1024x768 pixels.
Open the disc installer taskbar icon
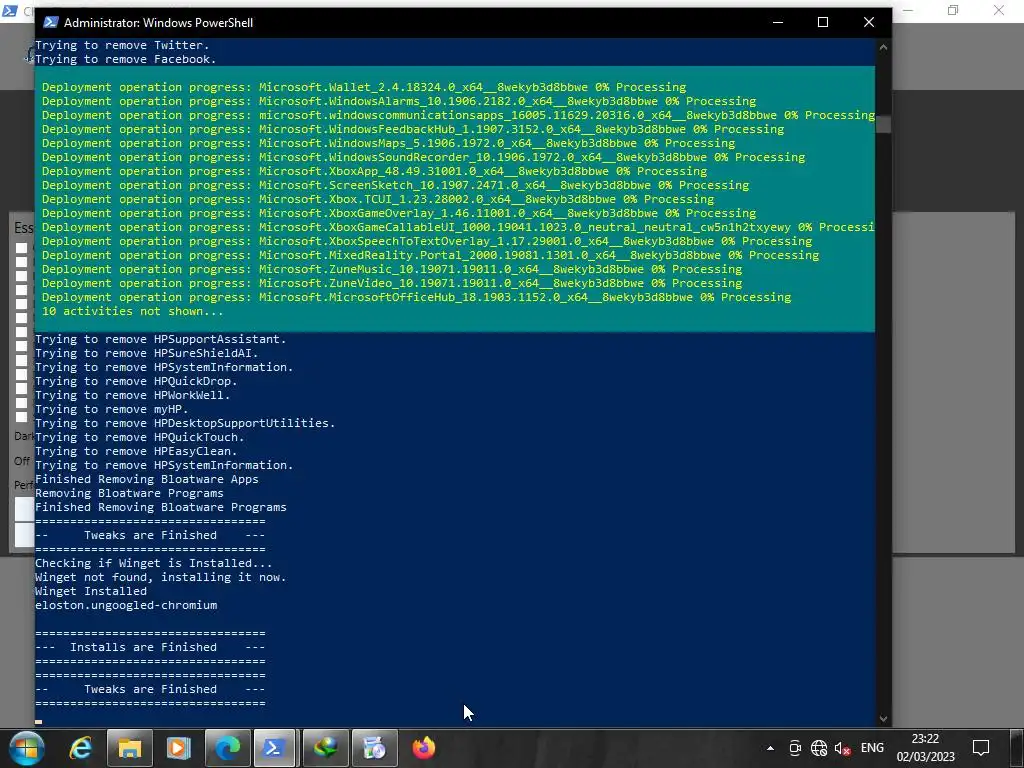374,748
